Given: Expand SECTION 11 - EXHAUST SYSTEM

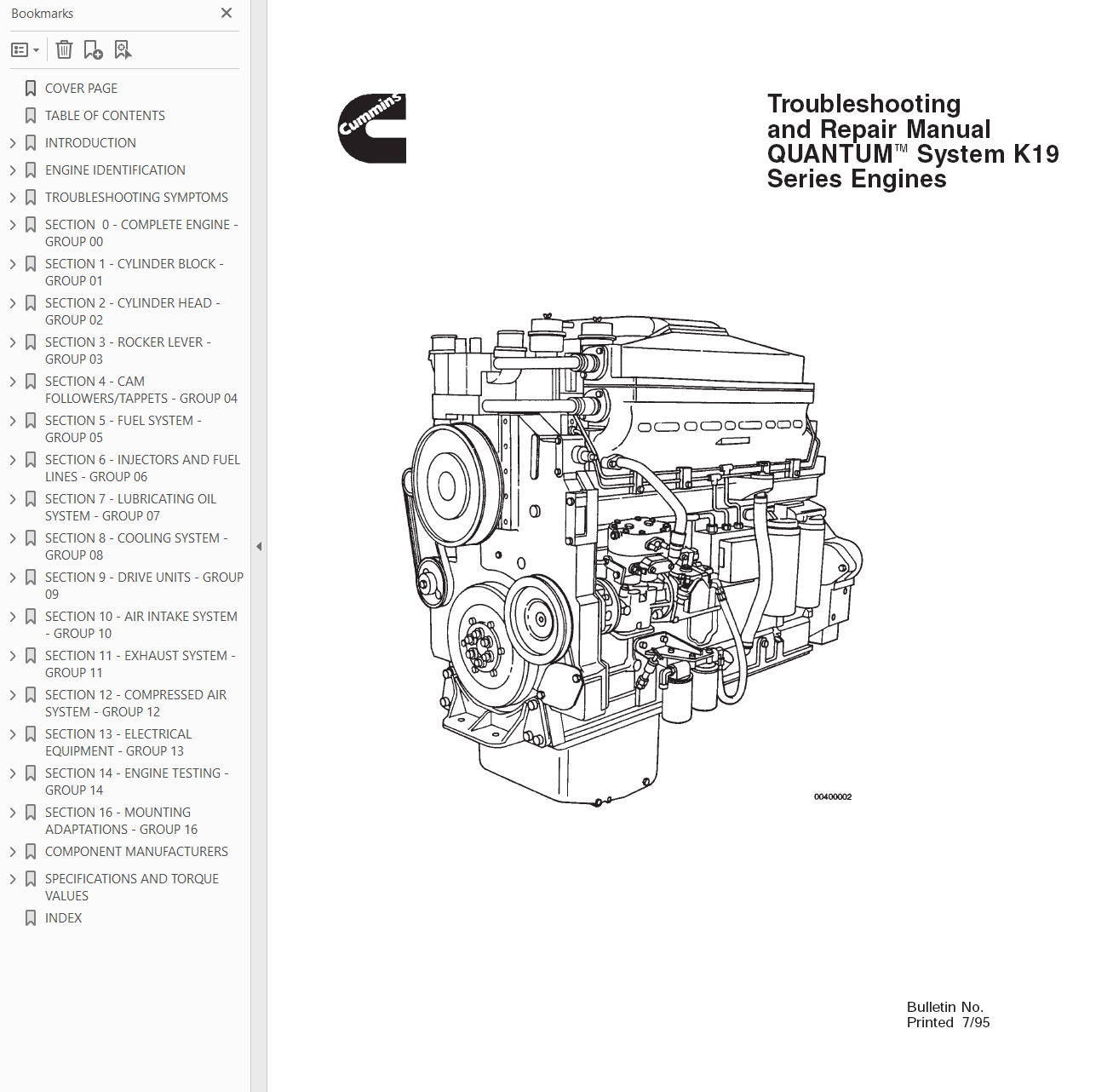Looking at the screenshot, I should [13, 656].
